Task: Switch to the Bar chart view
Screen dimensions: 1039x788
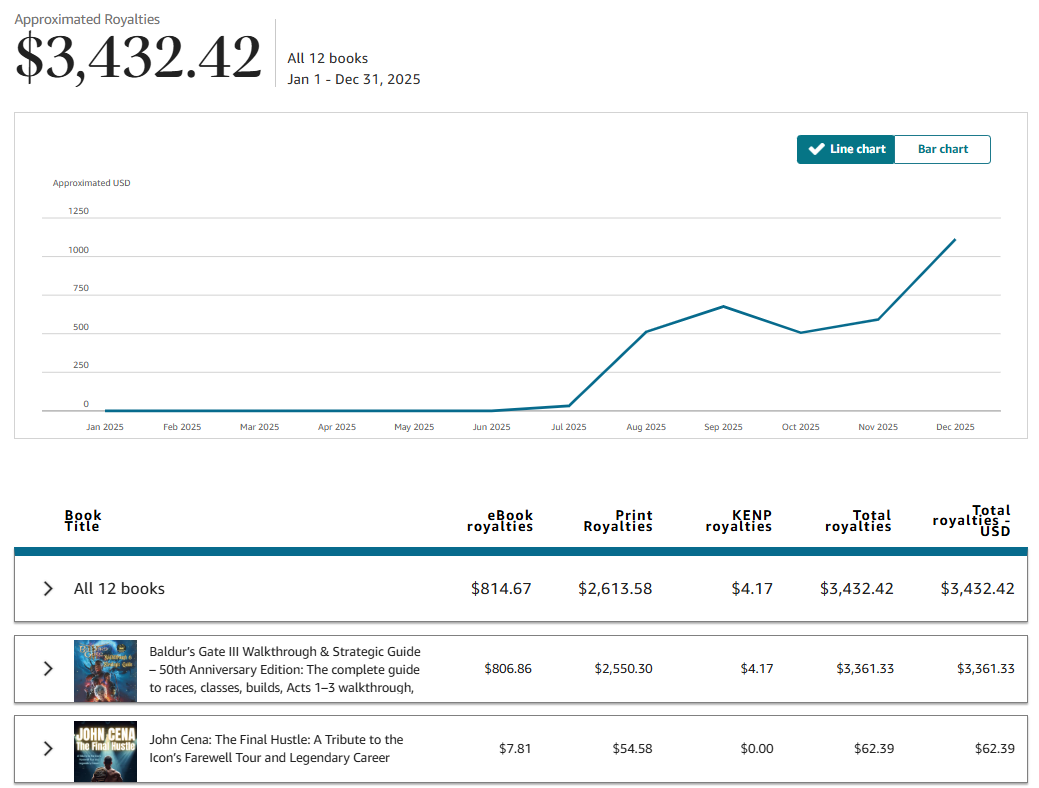Action: click(942, 149)
